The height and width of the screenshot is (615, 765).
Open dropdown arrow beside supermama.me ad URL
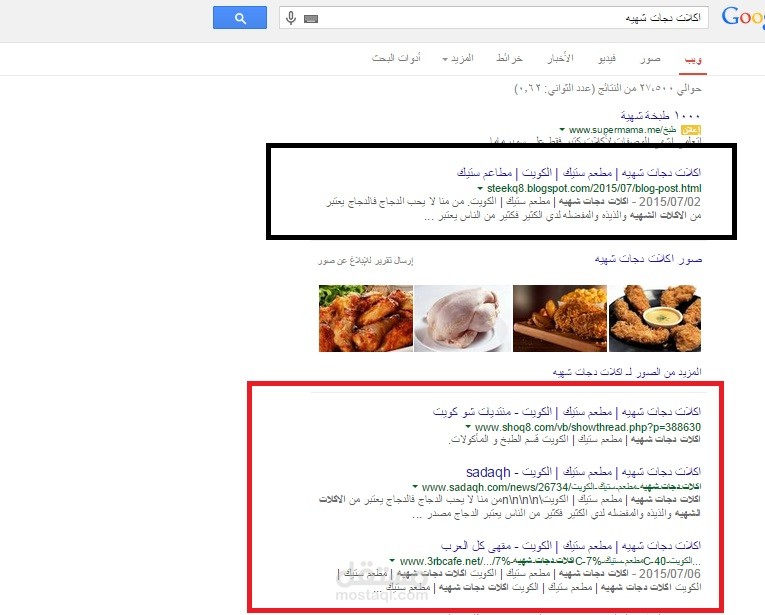point(562,130)
